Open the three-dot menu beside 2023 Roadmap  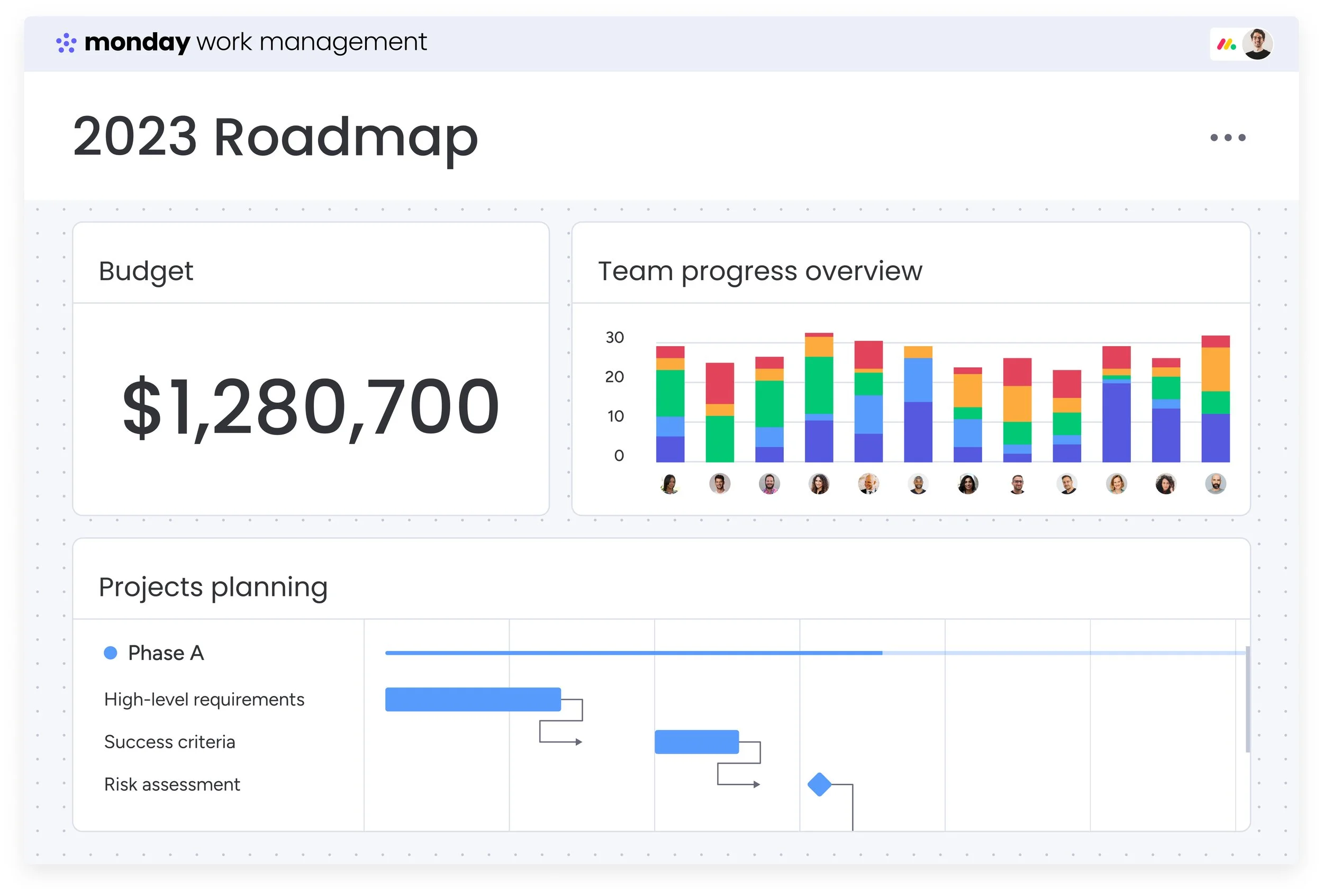(1227, 137)
